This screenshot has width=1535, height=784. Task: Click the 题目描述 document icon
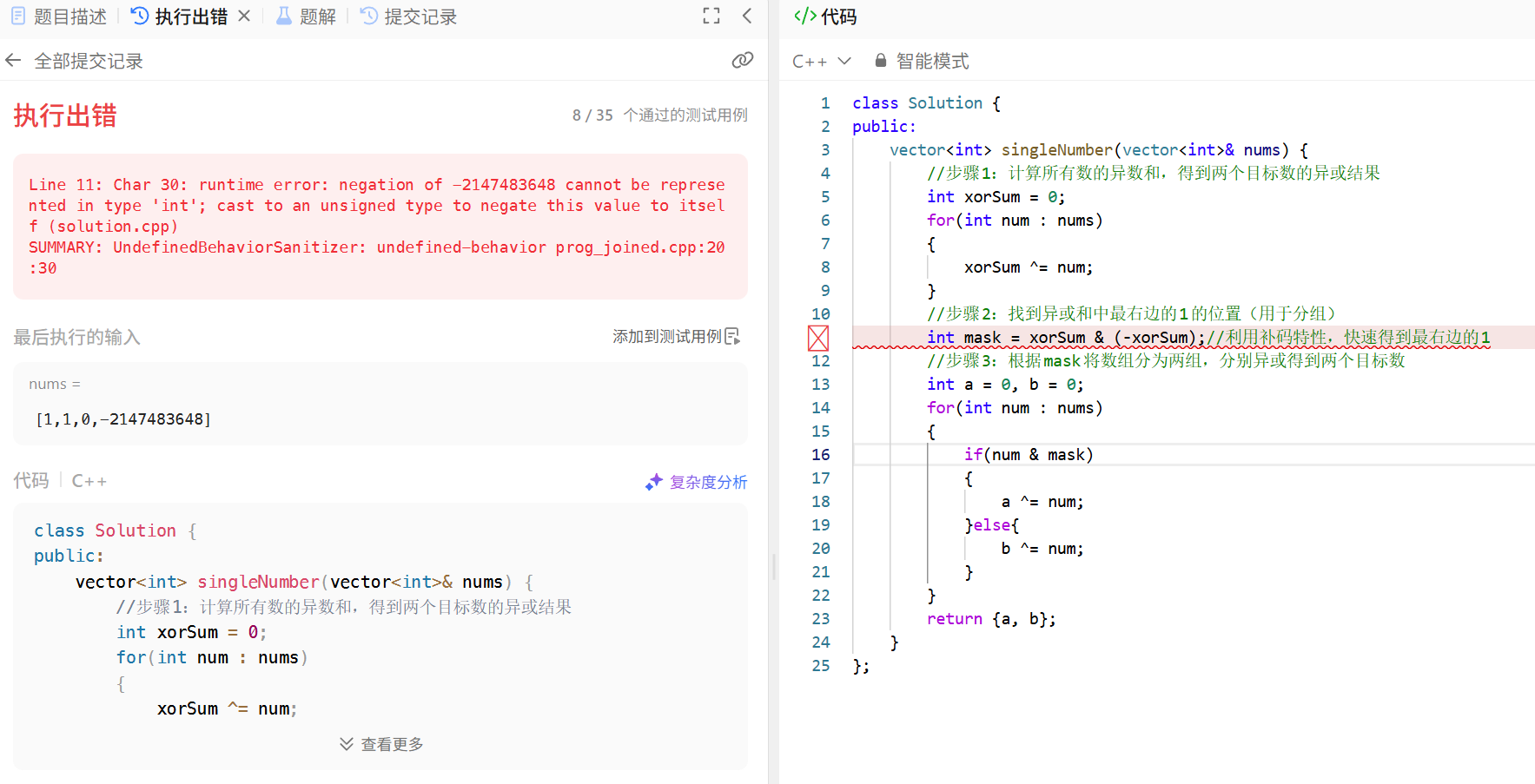[18, 16]
